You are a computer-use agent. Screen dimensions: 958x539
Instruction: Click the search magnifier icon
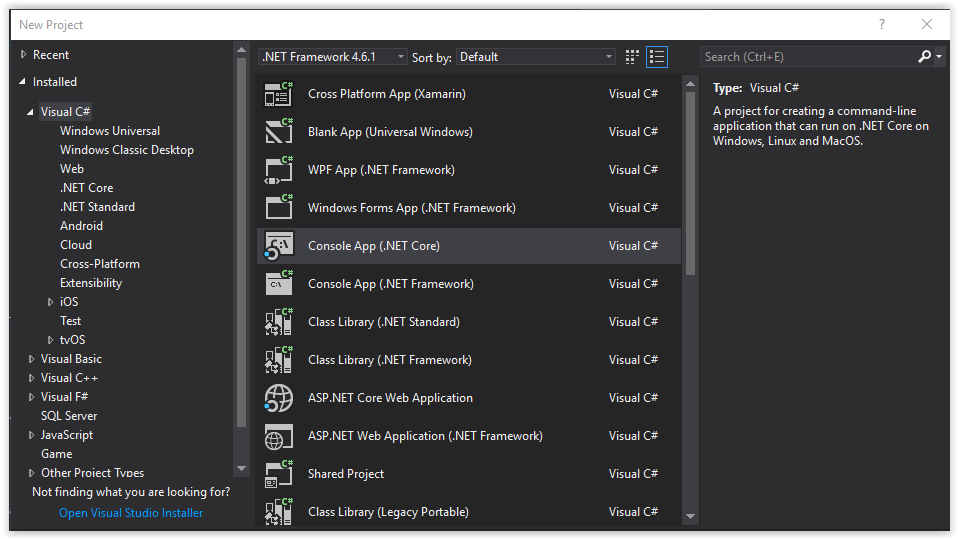(924, 56)
